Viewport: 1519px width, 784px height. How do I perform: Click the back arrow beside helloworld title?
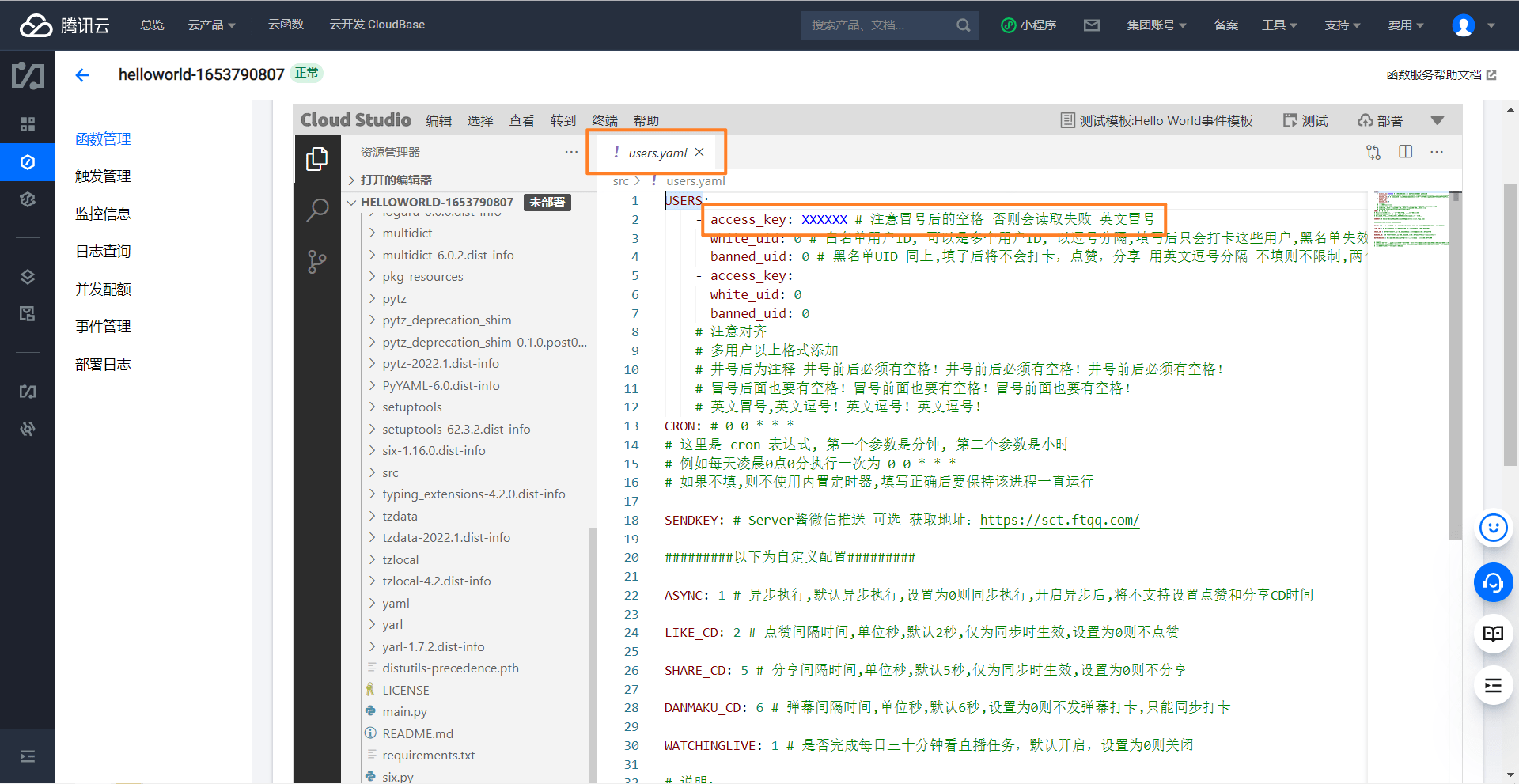click(x=82, y=75)
